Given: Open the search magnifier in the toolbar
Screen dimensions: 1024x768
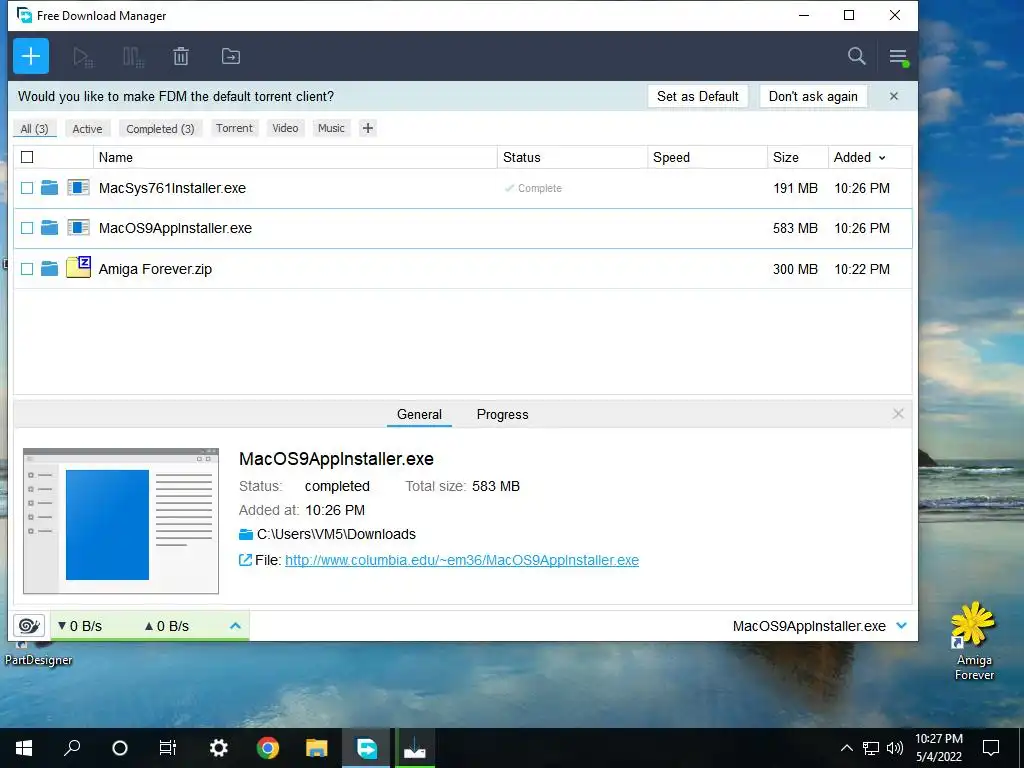Looking at the screenshot, I should point(856,56).
